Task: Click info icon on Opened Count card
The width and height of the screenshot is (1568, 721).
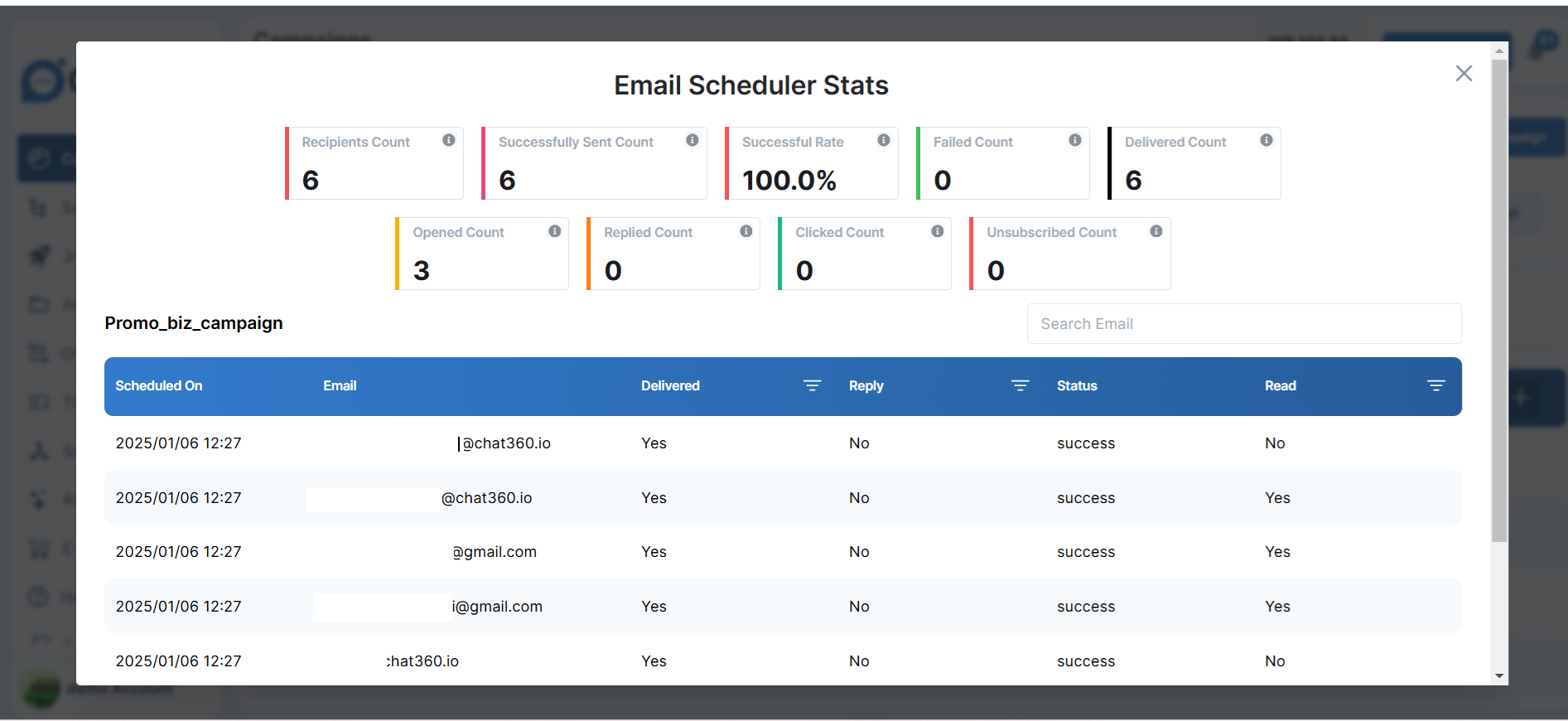Action: click(555, 231)
